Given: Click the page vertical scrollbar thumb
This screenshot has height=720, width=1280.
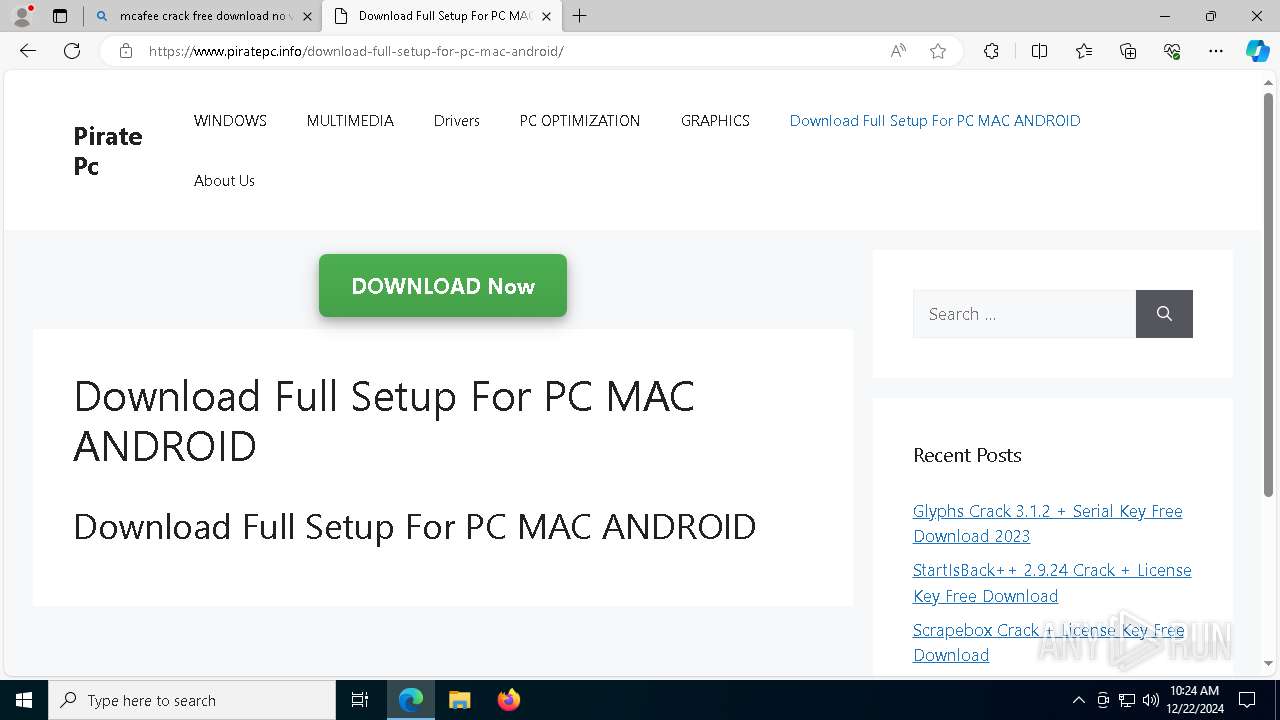Looking at the screenshot, I should tap(1269, 295).
